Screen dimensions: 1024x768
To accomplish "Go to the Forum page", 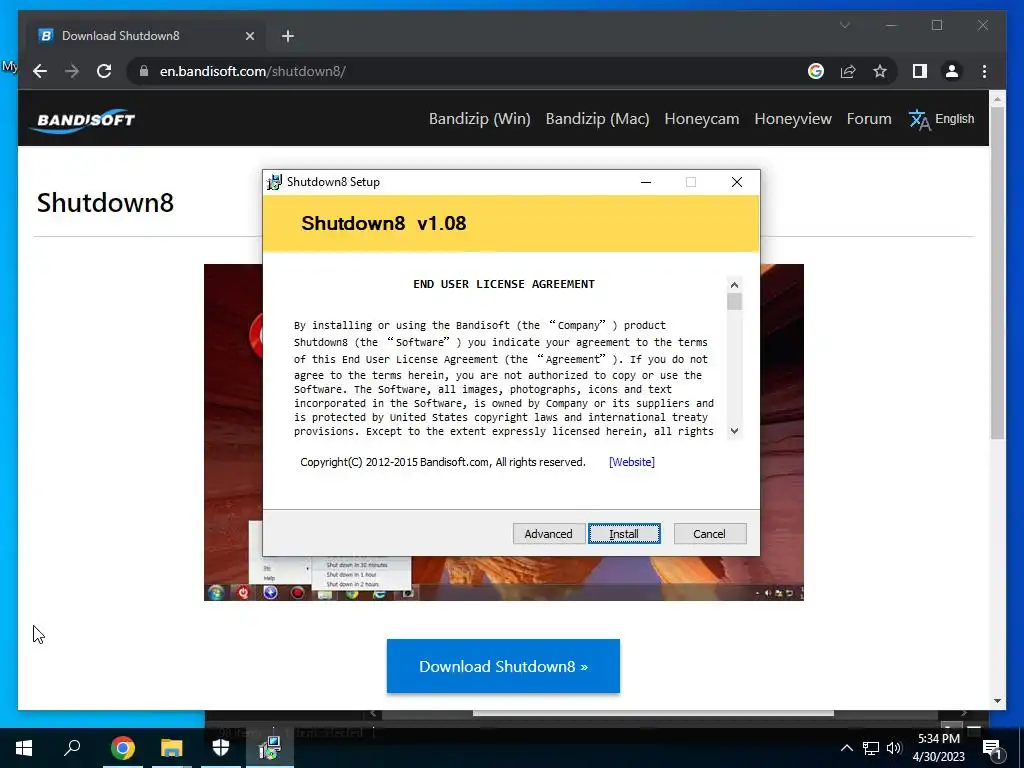I will [869, 119].
